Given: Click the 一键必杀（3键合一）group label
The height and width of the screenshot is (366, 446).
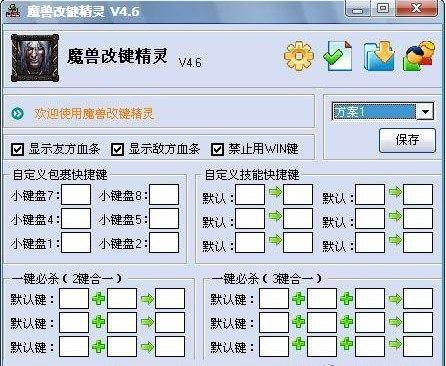Looking at the screenshot, I should 267,278.
